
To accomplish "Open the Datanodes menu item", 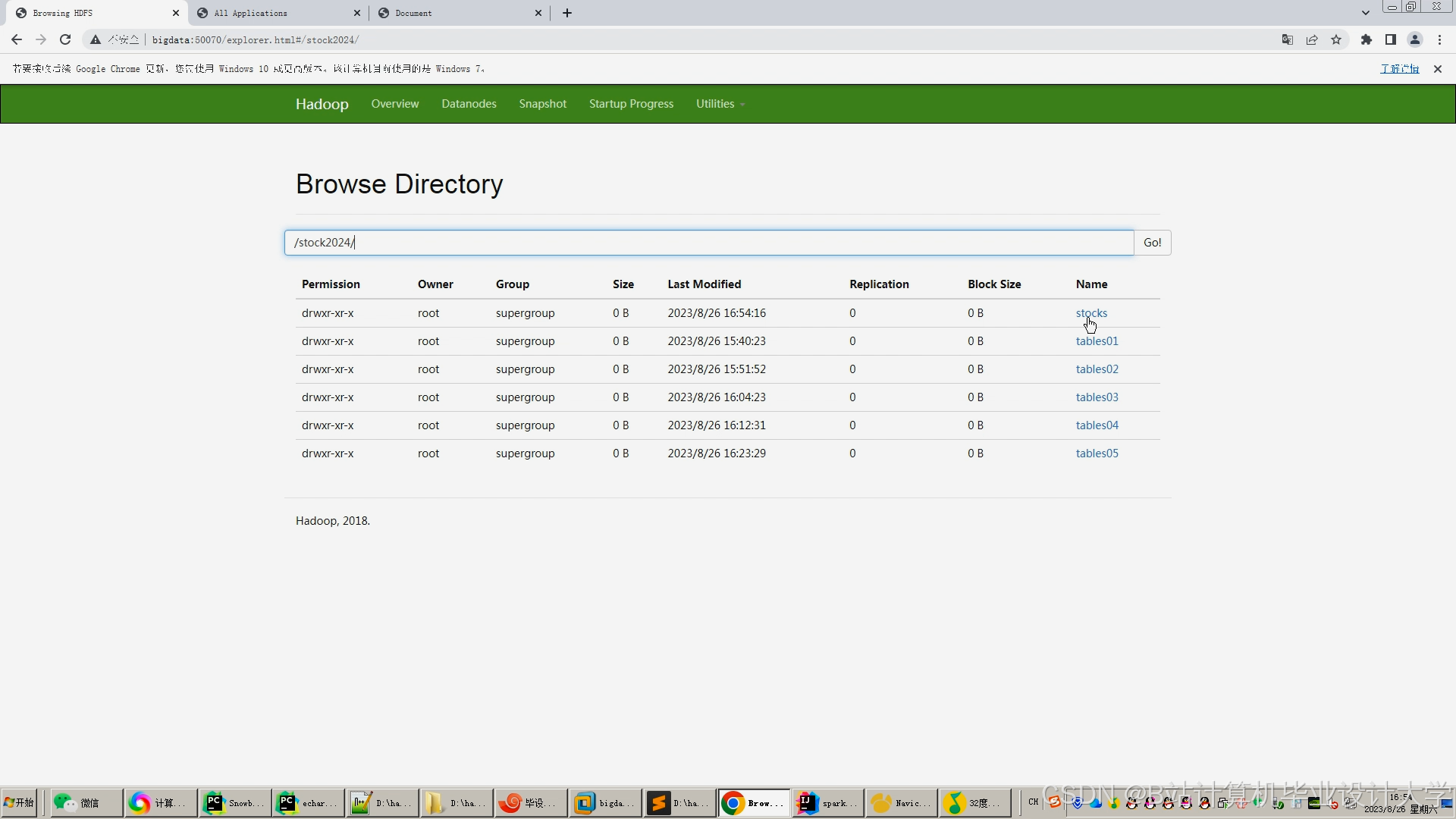I will (469, 104).
